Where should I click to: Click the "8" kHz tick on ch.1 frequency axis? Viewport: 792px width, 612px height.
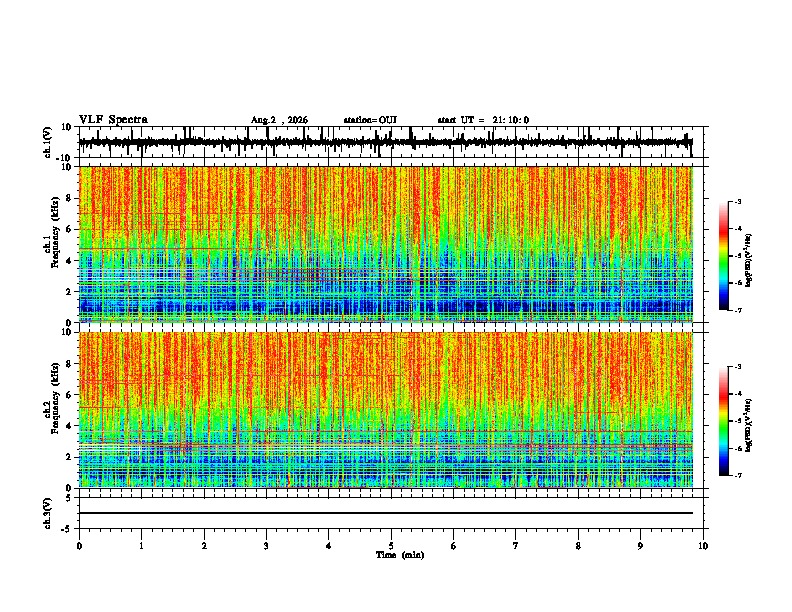coord(70,198)
